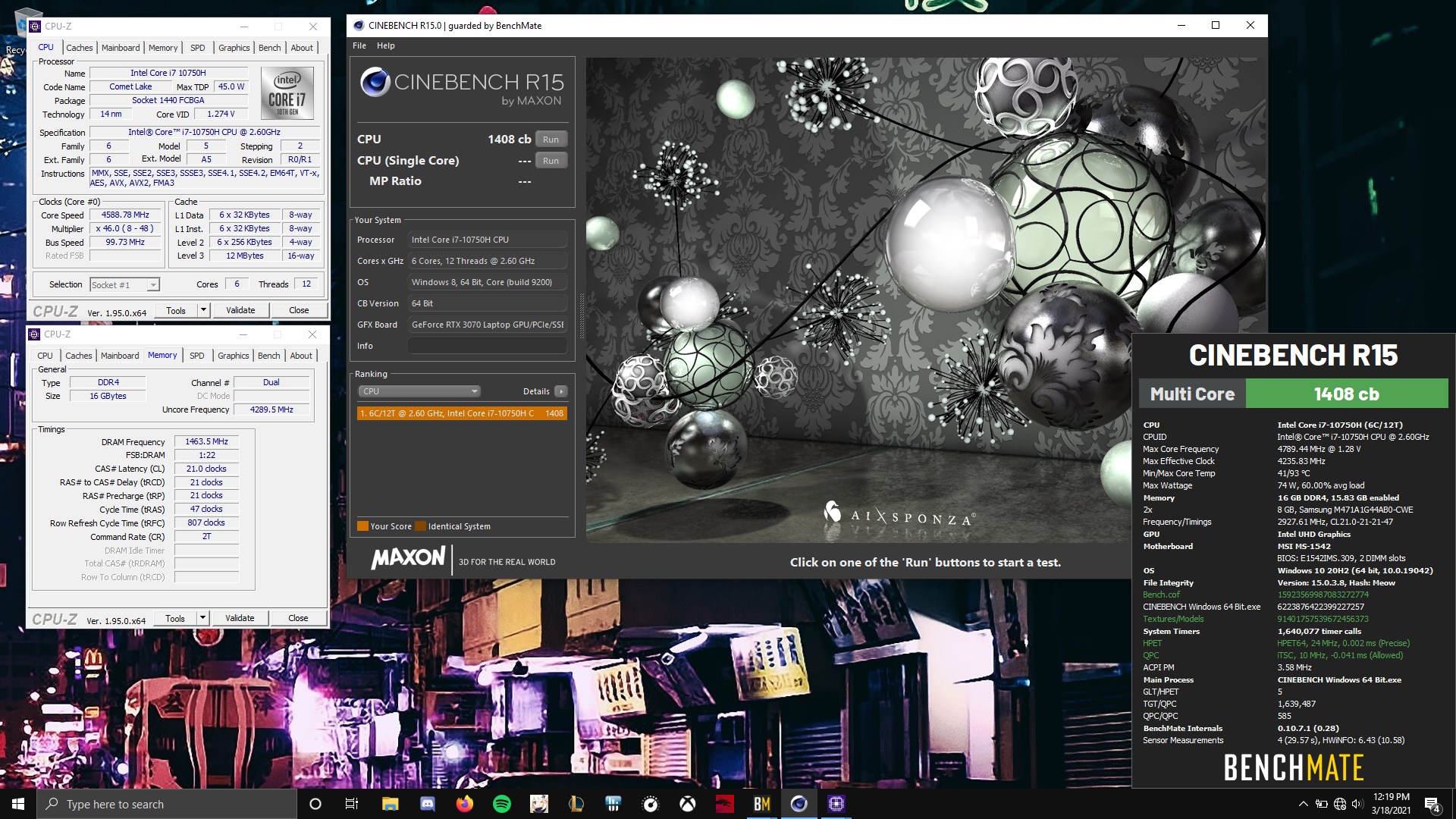Launch Firefox from the taskbar

tap(464, 804)
